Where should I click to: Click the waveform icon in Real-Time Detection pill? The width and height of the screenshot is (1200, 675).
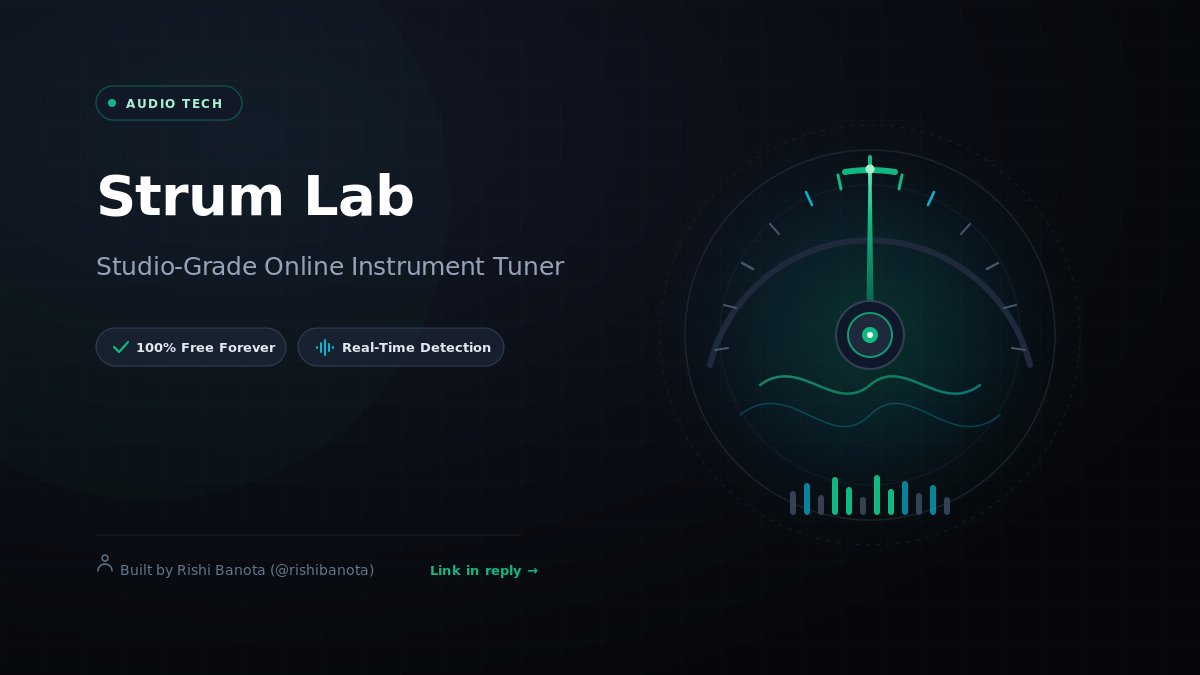pyautogui.click(x=325, y=347)
